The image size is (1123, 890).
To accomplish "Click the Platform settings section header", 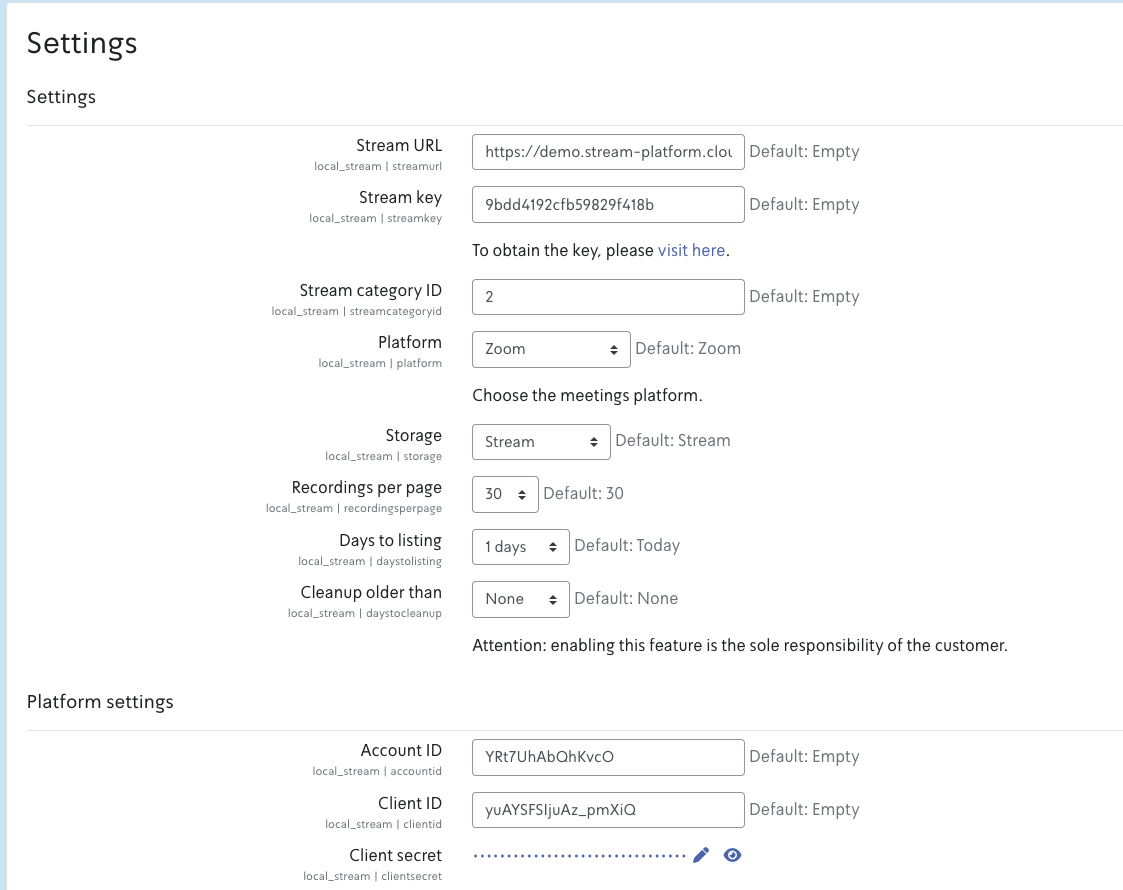I will click(100, 701).
